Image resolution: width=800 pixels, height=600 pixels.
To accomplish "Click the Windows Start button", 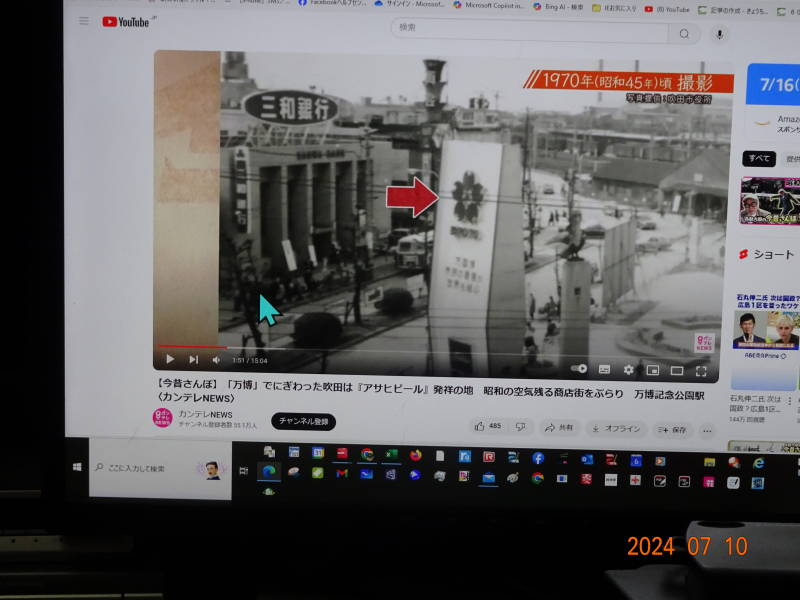I will 77,467.
